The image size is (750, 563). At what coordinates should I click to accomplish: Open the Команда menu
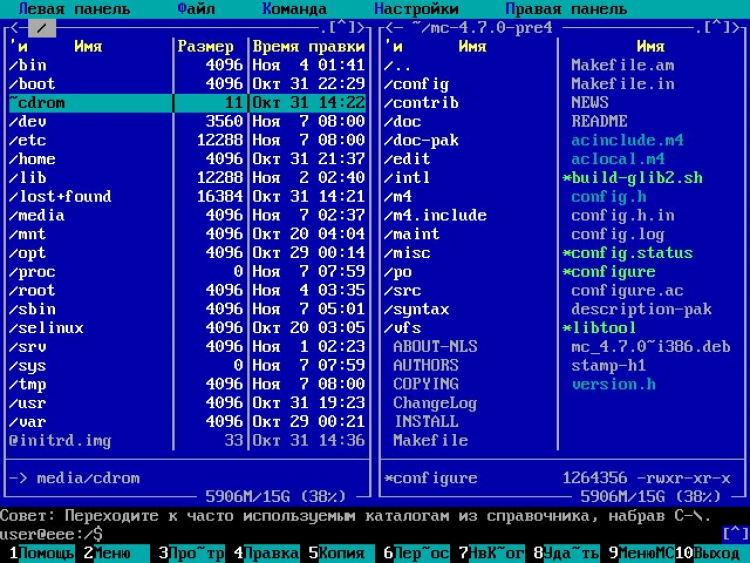[x=294, y=9]
